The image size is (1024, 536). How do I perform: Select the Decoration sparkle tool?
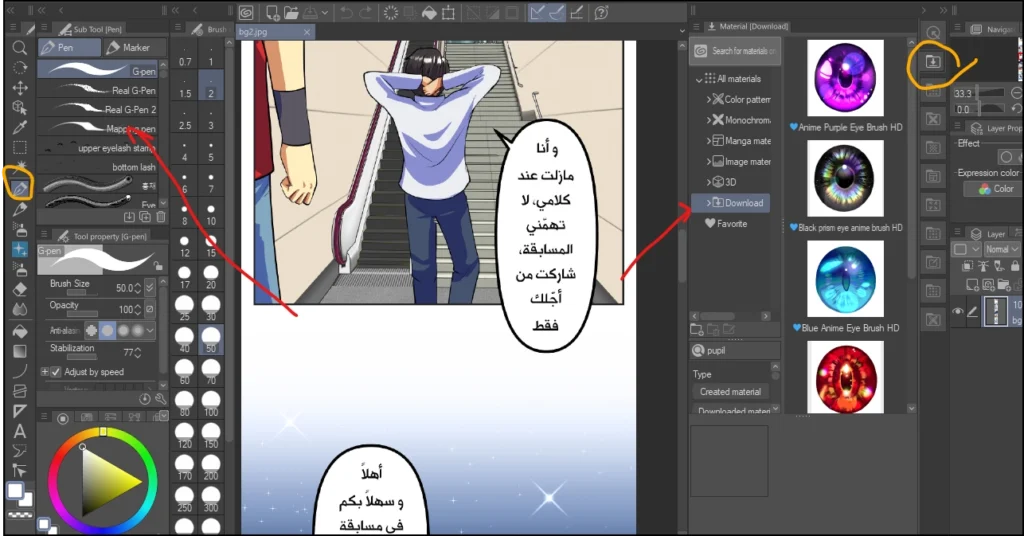20,249
